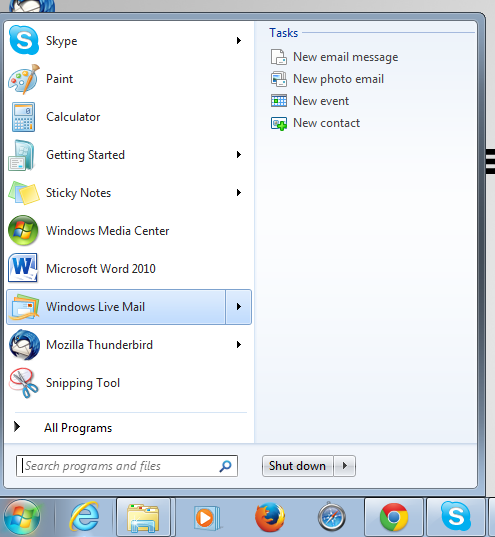The image size is (495, 537).
Task: Click the Windows Live Mail label
Action: coord(96,307)
